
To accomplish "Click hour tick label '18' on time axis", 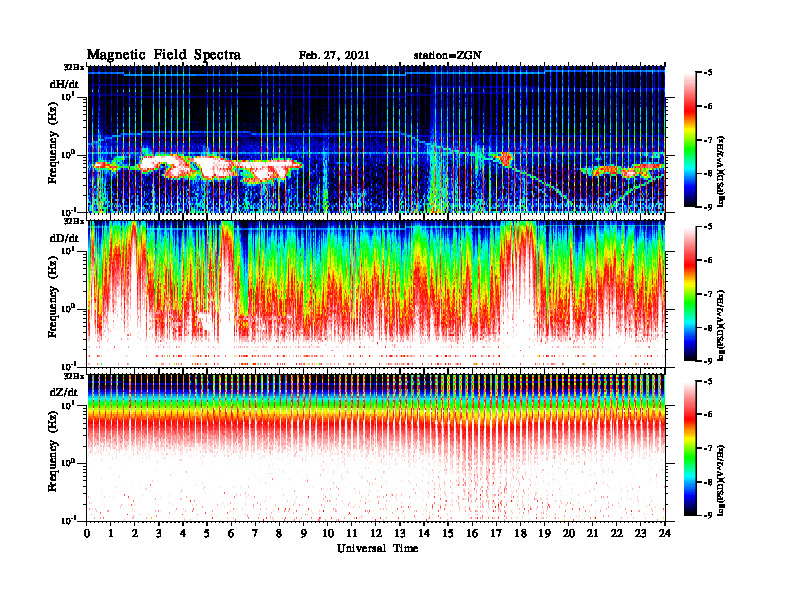I will coord(520,533).
